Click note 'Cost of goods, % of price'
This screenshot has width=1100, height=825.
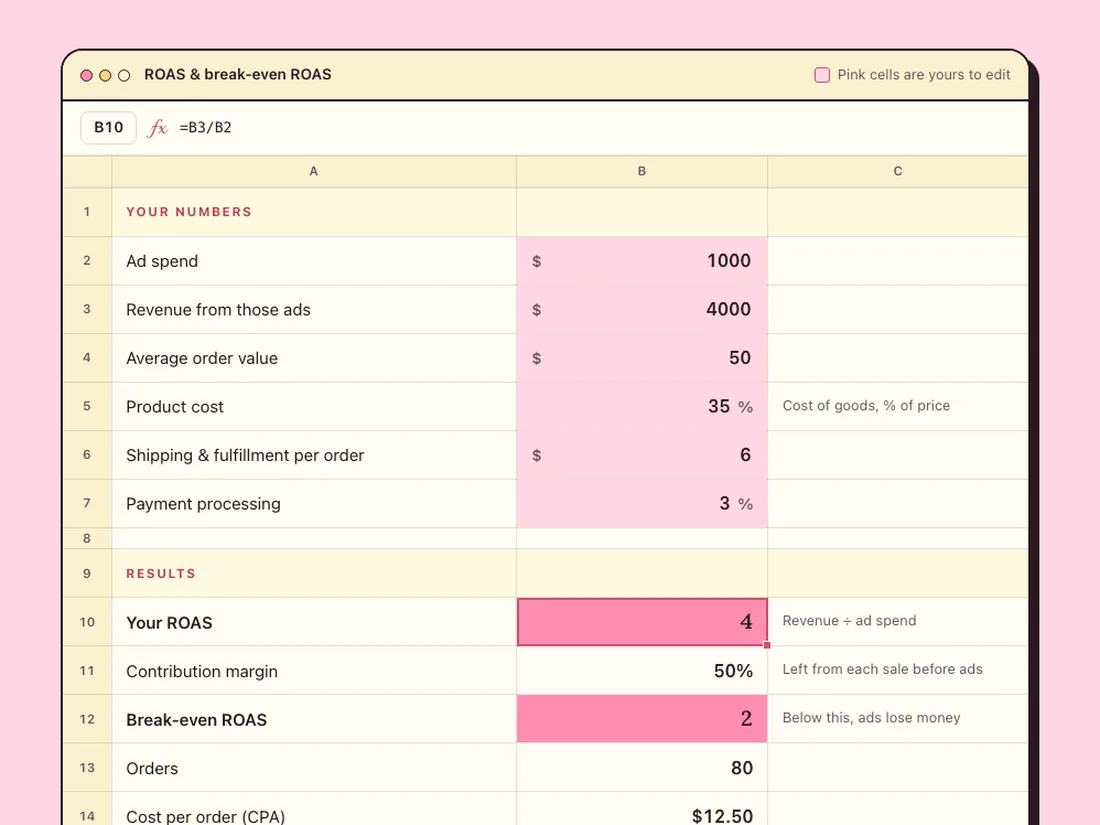pyautogui.click(x=866, y=405)
